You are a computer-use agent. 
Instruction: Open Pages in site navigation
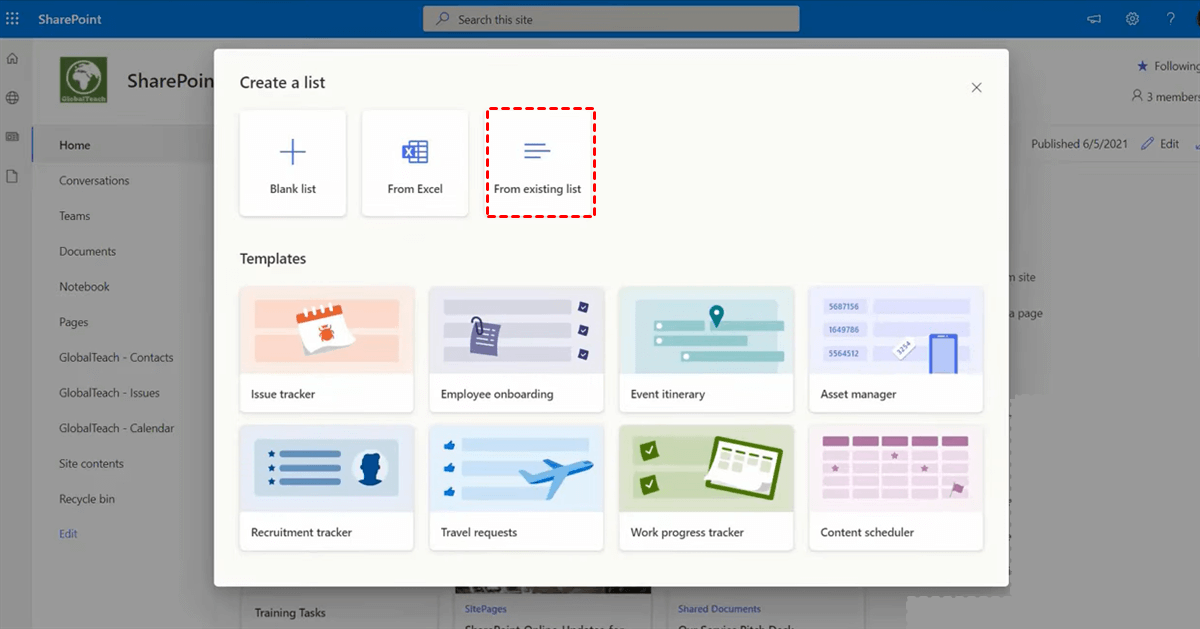(x=74, y=323)
